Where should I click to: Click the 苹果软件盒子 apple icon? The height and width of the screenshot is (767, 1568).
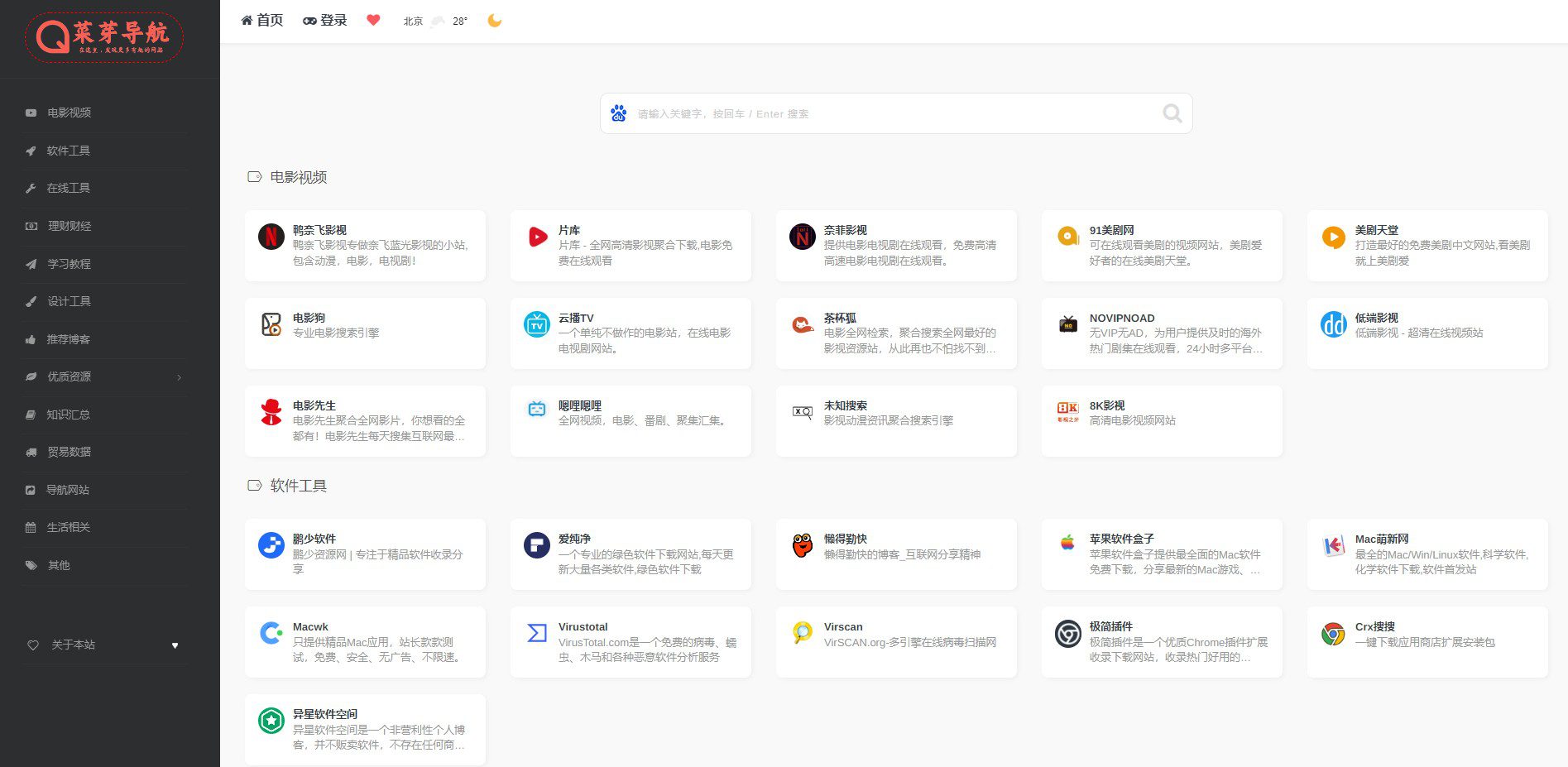1067,544
